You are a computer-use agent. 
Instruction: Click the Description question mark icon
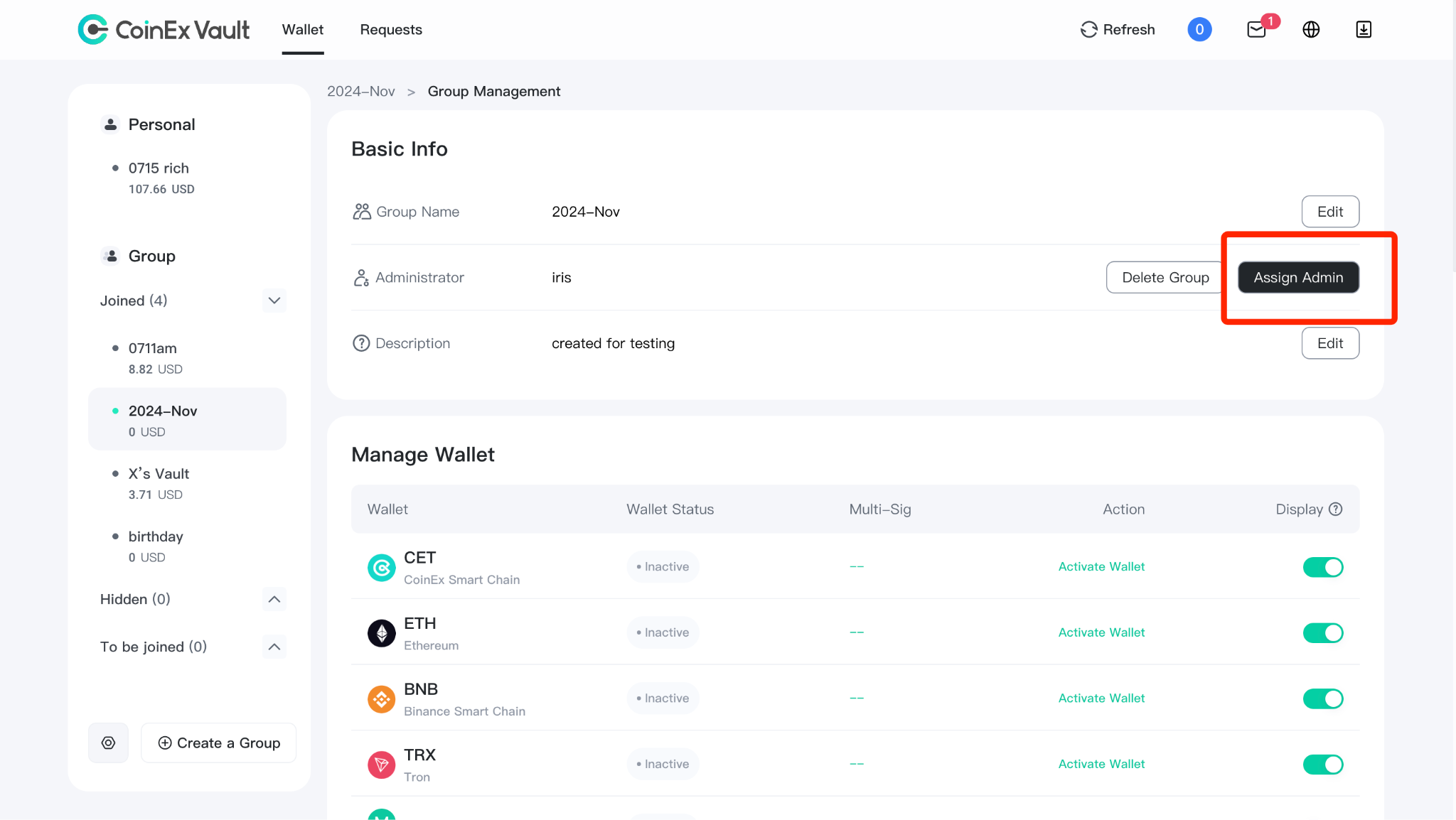(361, 343)
